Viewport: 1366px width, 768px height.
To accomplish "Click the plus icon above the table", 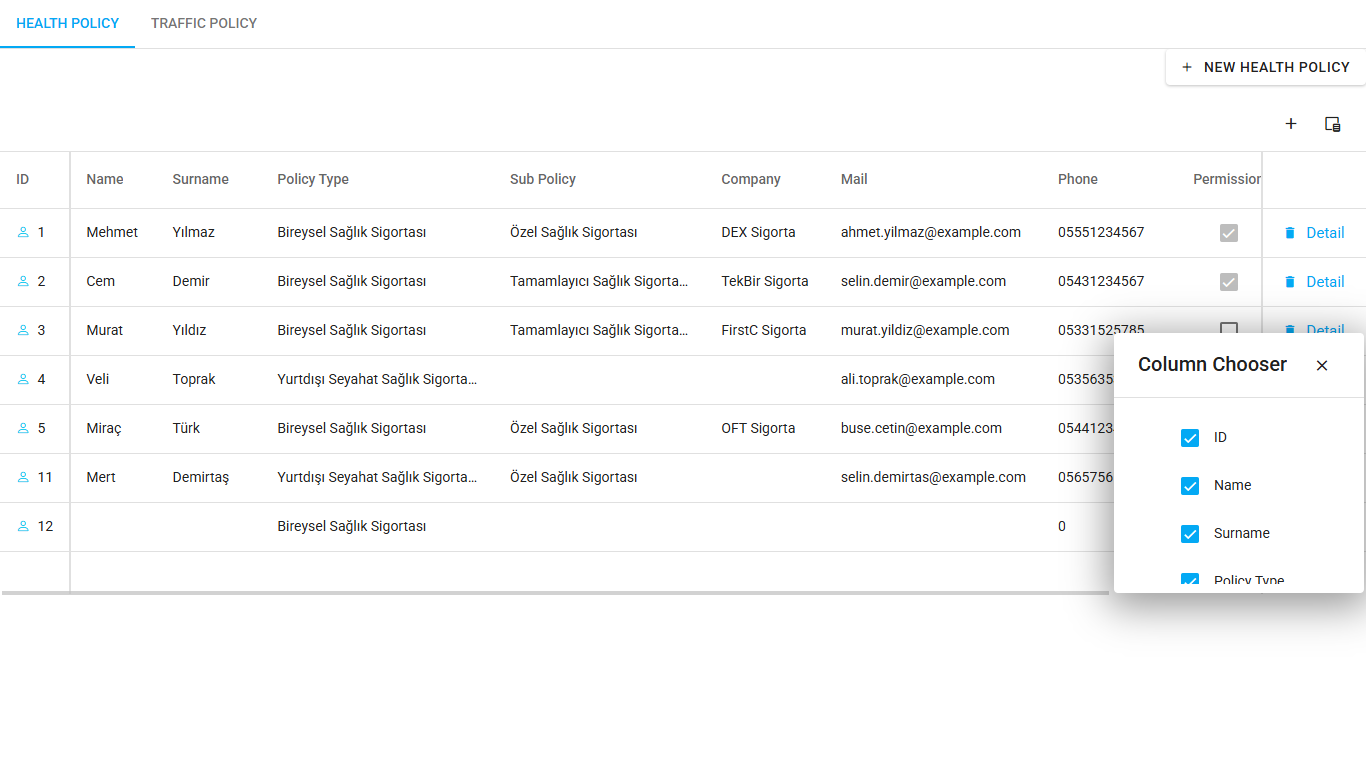I will [1291, 124].
